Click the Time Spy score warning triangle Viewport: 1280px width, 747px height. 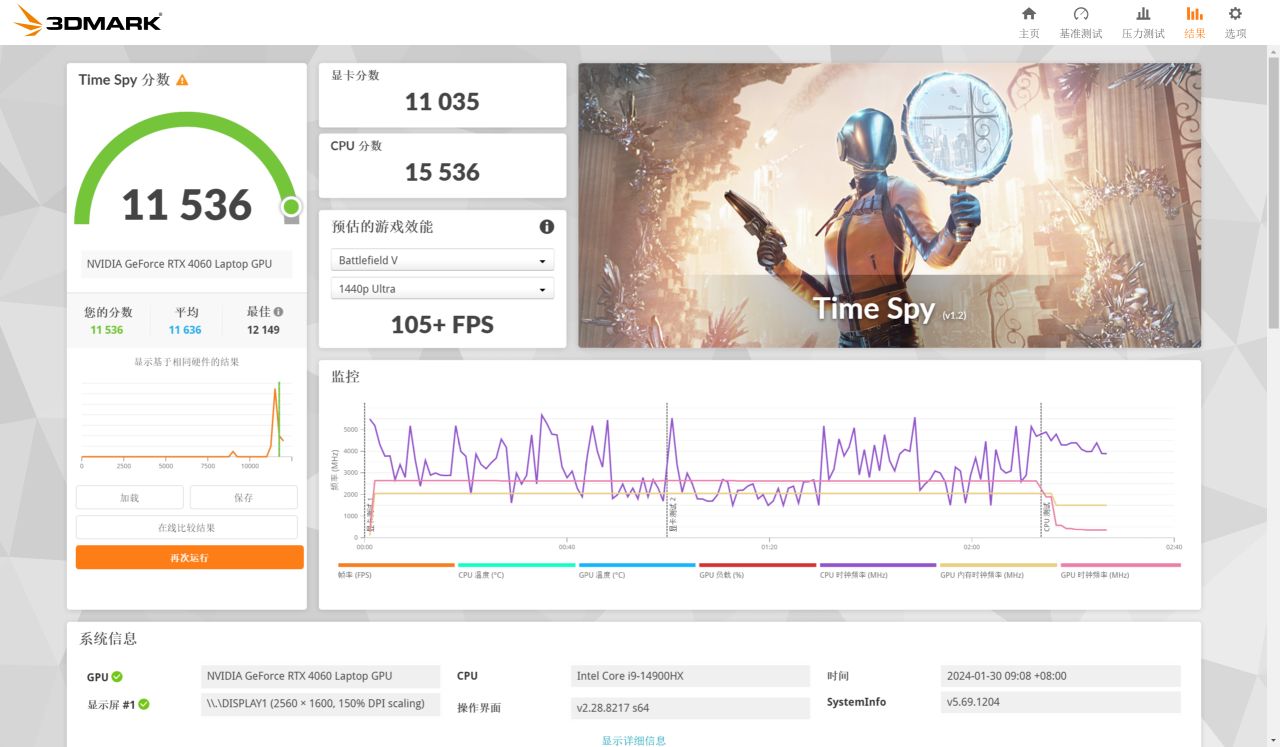182,80
